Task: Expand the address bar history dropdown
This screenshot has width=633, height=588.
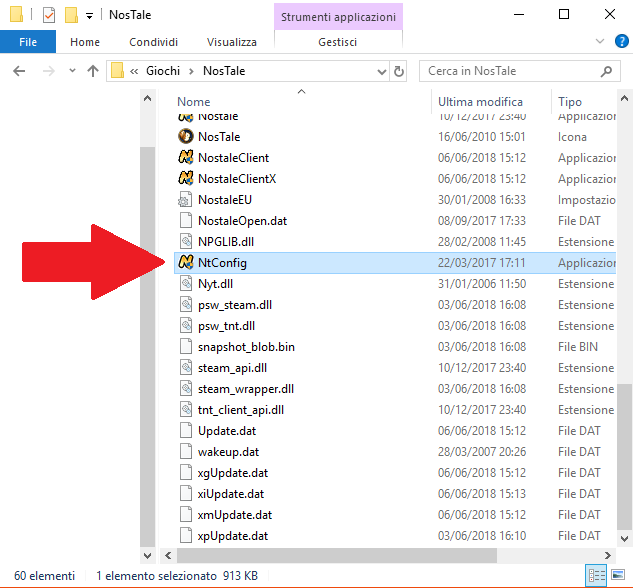Action: pos(381,72)
